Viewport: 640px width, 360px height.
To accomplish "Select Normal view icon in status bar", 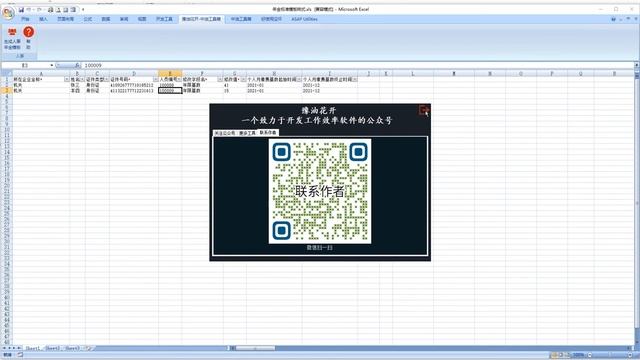I will point(554,356).
